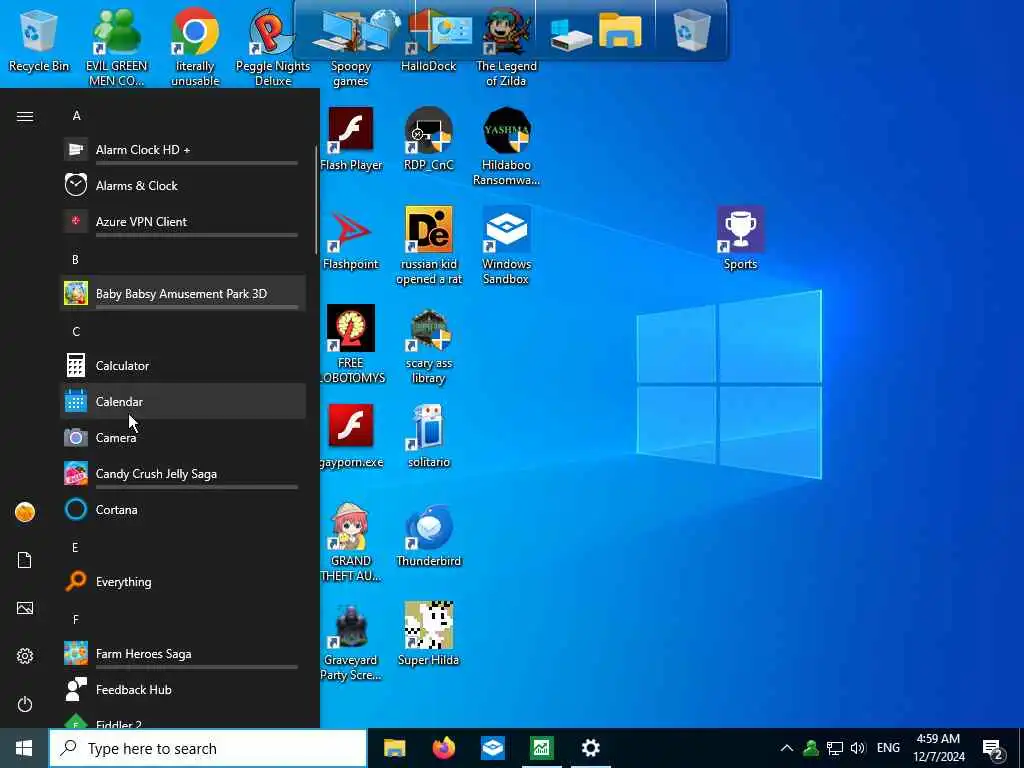
Task: Open Graveyard Party Scre... shortcut
Action: (351, 641)
